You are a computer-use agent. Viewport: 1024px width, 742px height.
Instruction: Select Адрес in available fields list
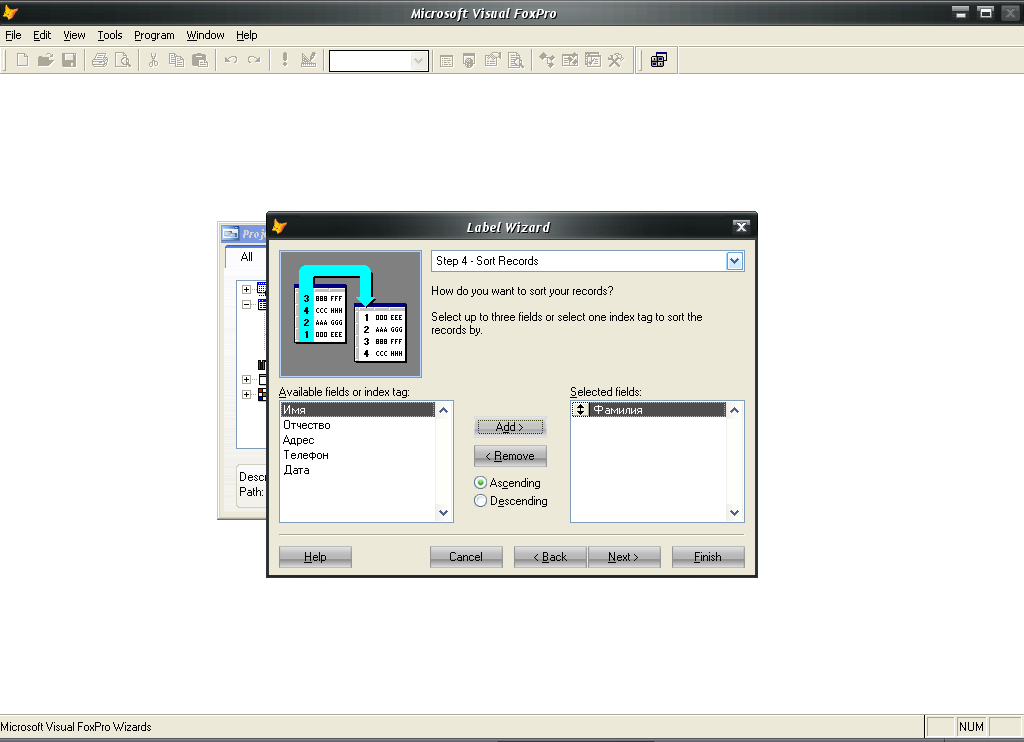(x=358, y=440)
